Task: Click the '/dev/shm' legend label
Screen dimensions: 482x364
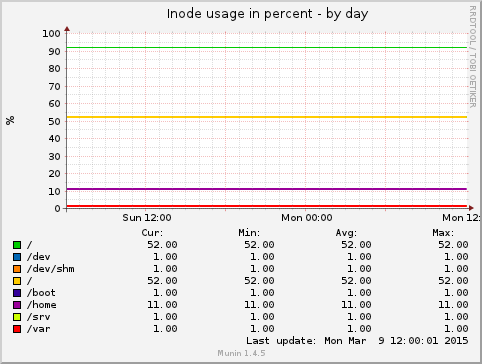Action: (51, 269)
